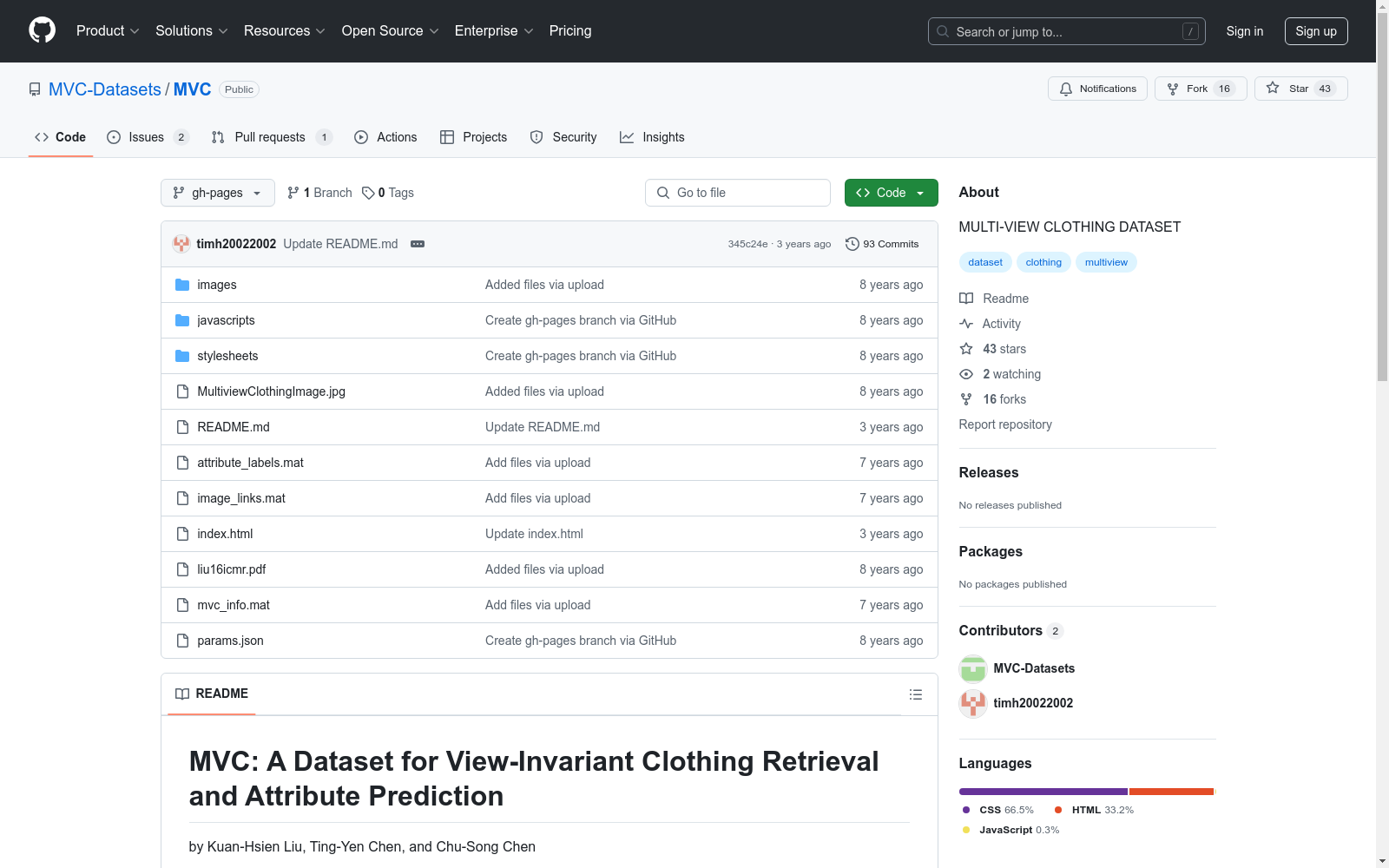Click timh20022002 contributor avatar
Viewport: 1389px width, 868px height.
pos(973,703)
